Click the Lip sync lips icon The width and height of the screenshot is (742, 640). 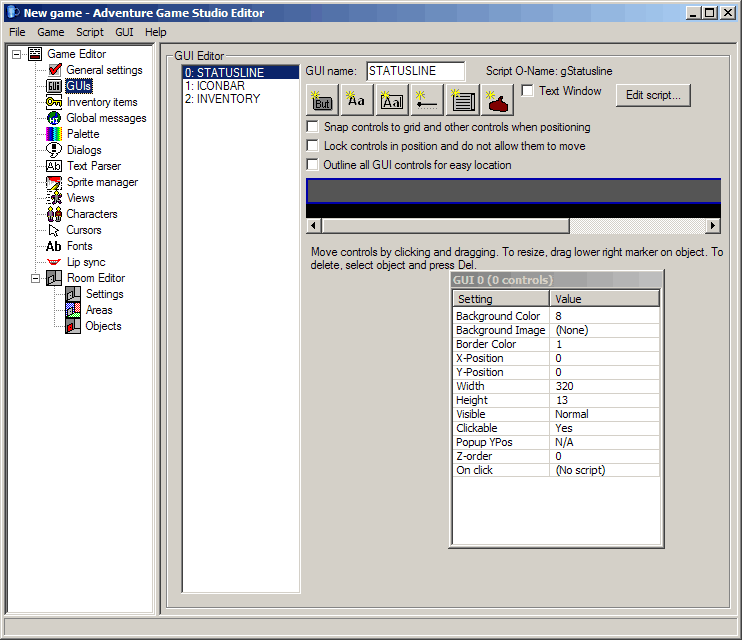click(54, 262)
